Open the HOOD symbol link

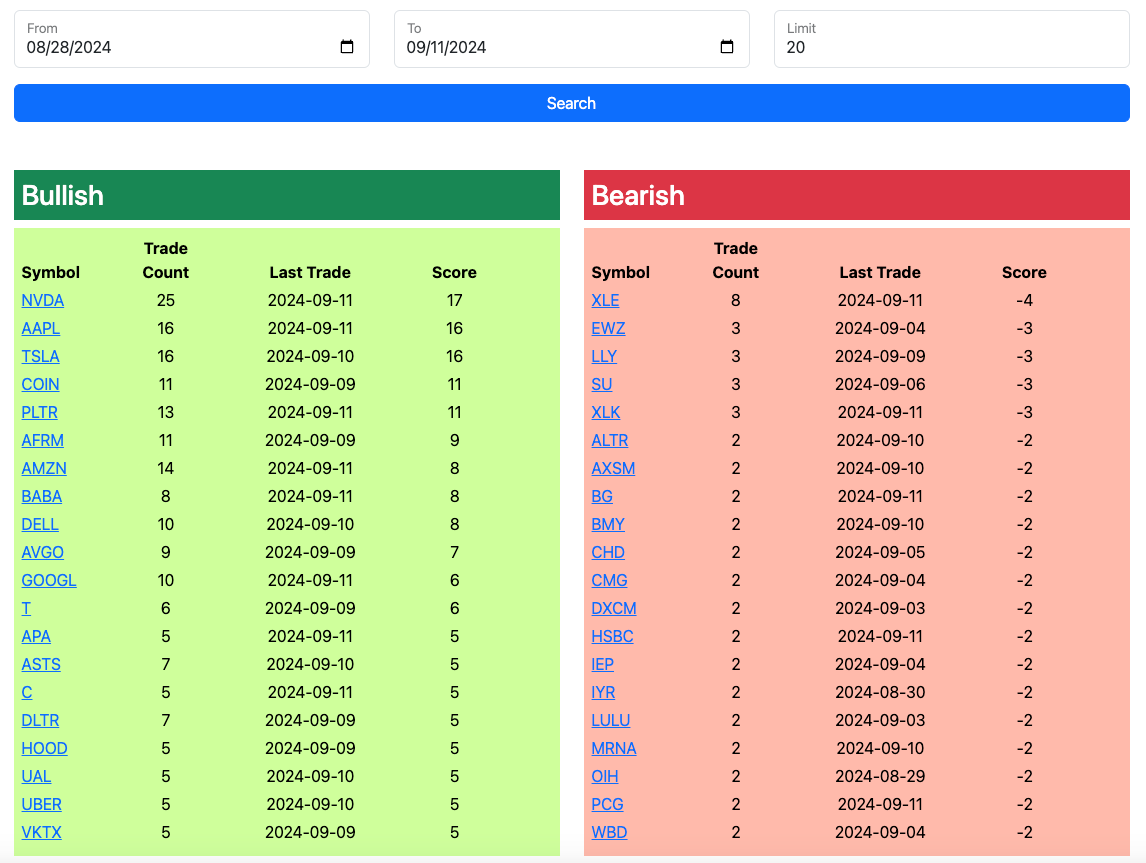tap(45, 748)
